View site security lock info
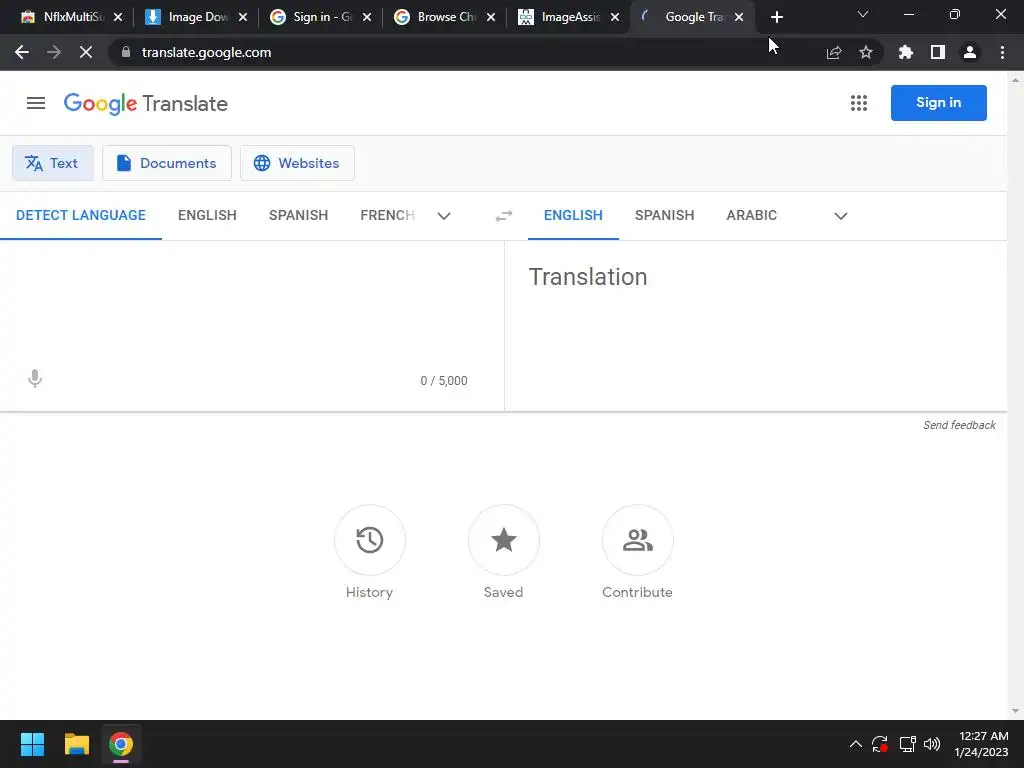This screenshot has height=768, width=1024. 126,52
